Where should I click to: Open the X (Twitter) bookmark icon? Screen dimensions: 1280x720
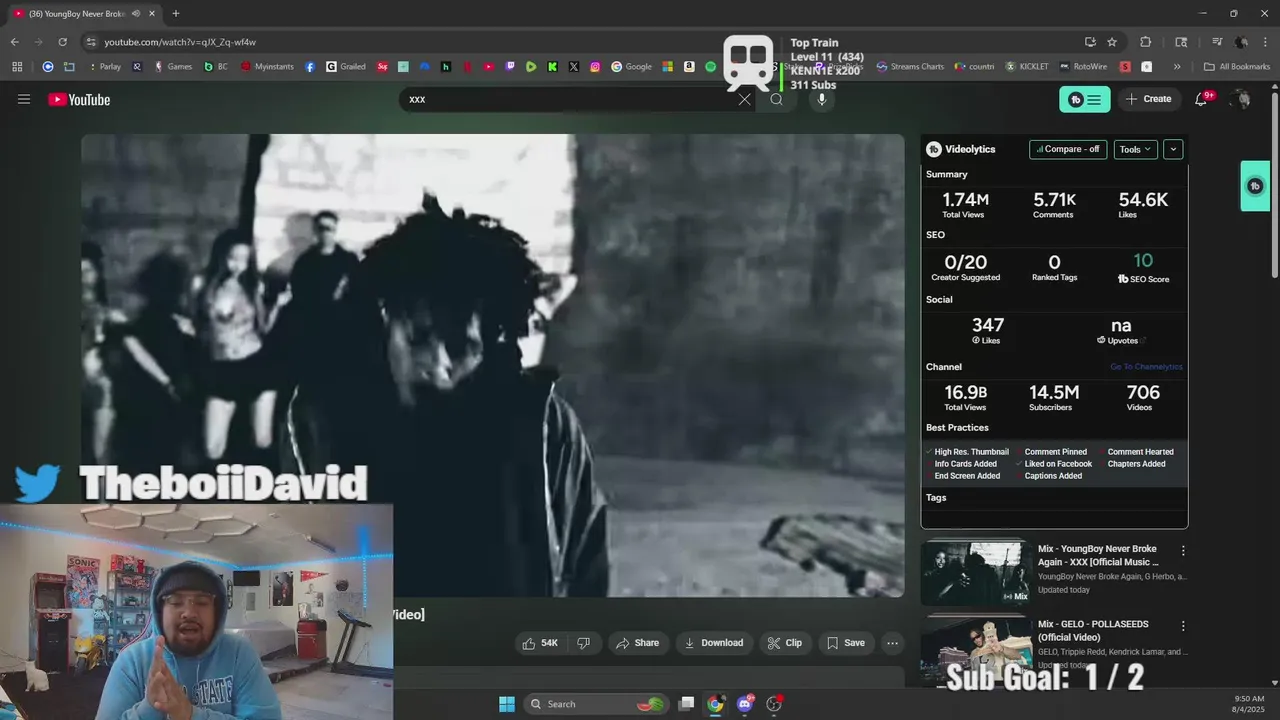tap(574, 67)
